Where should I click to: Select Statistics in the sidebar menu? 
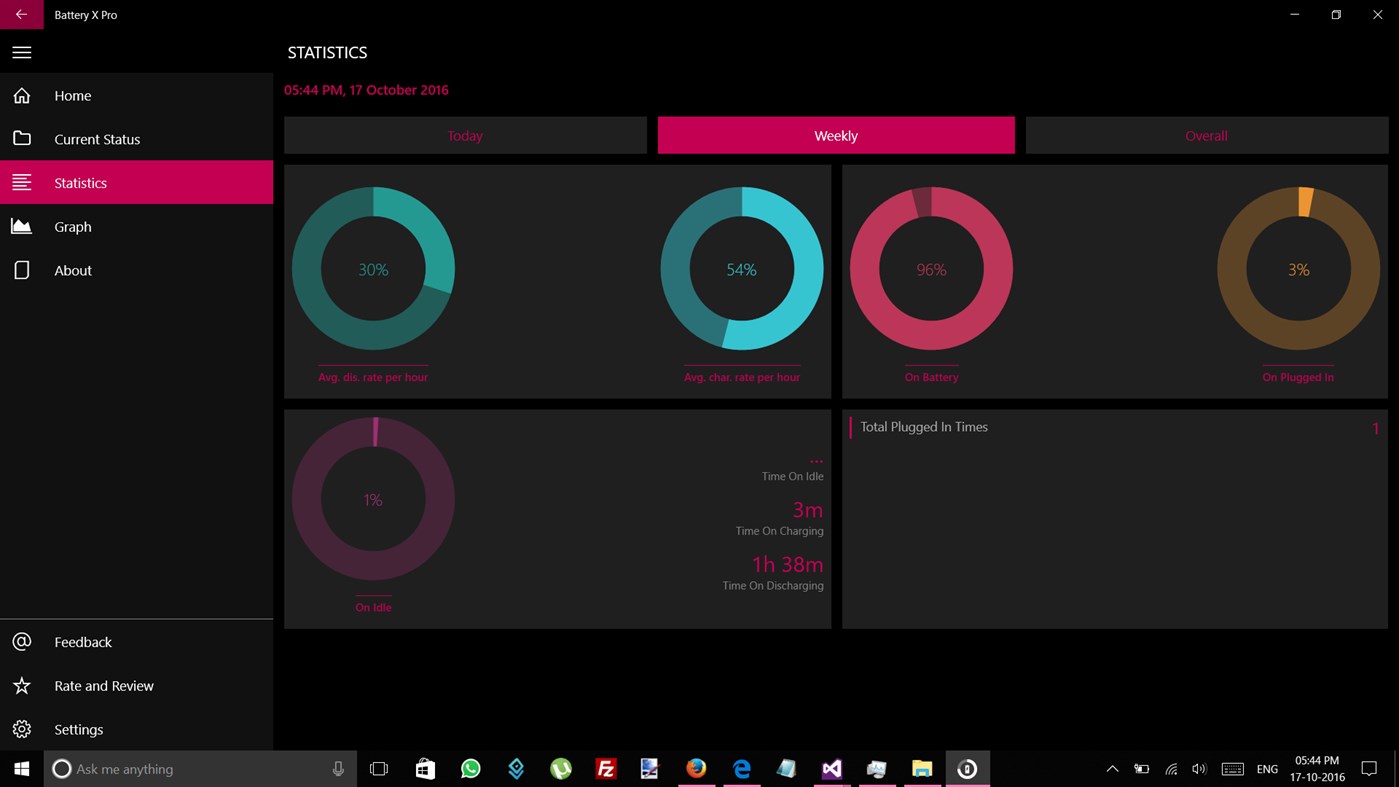coord(80,182)
